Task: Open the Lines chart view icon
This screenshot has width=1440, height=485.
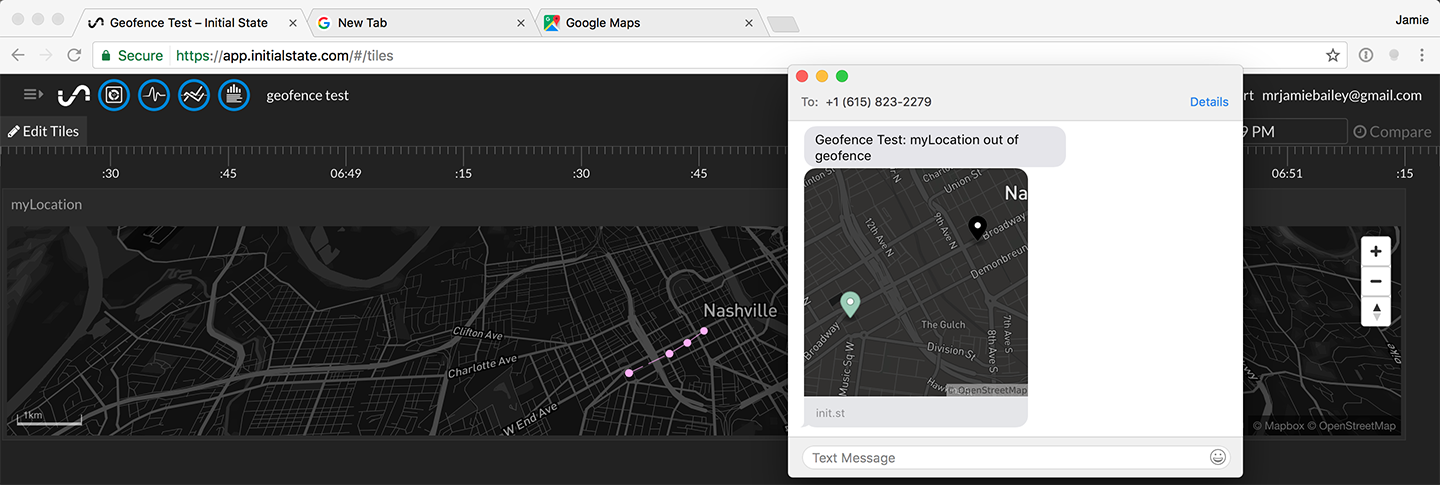Action: click(x=194, y=95)
